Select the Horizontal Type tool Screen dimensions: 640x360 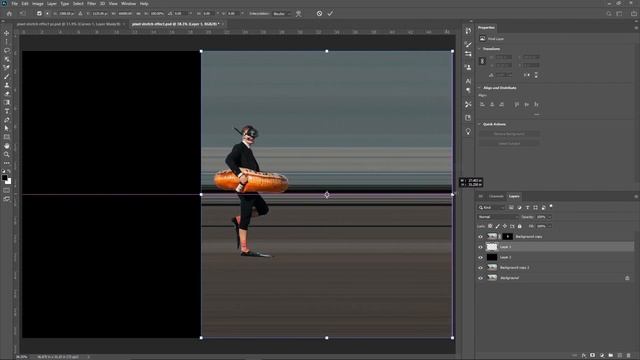coord(7,111)
